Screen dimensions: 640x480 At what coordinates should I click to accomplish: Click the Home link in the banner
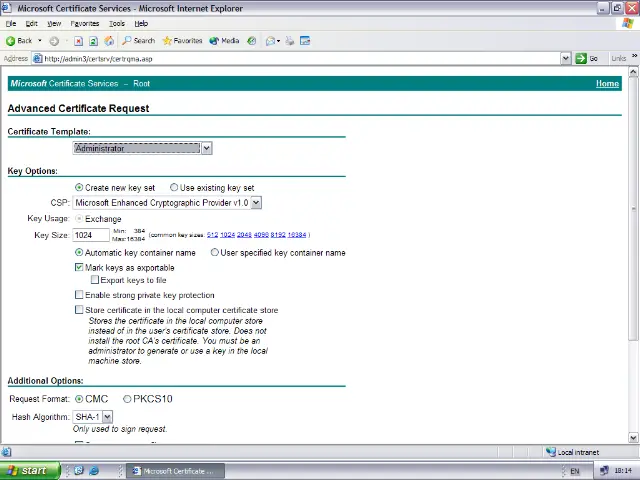point(607,84)
